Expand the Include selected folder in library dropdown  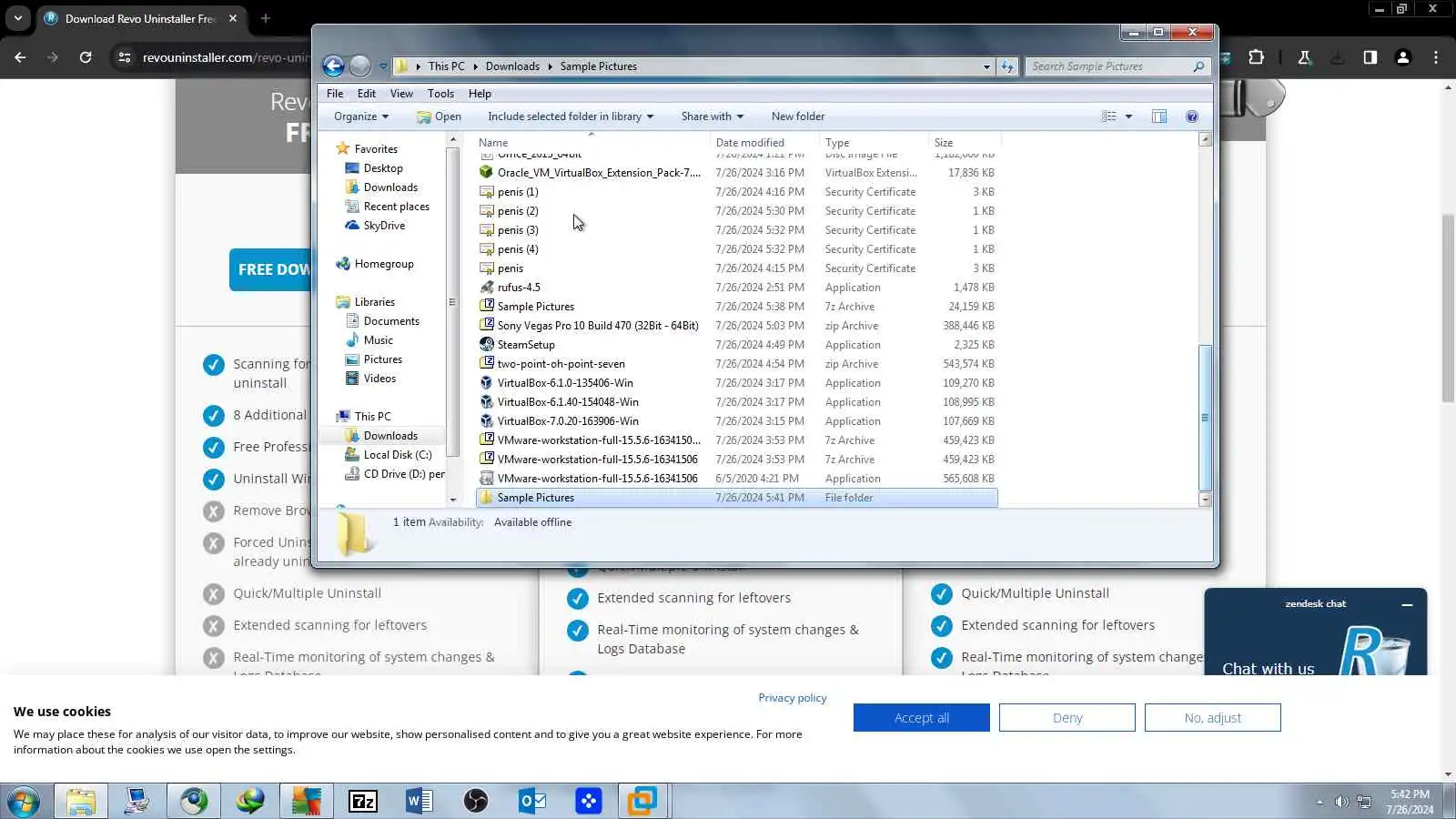(x=571, y=116)
